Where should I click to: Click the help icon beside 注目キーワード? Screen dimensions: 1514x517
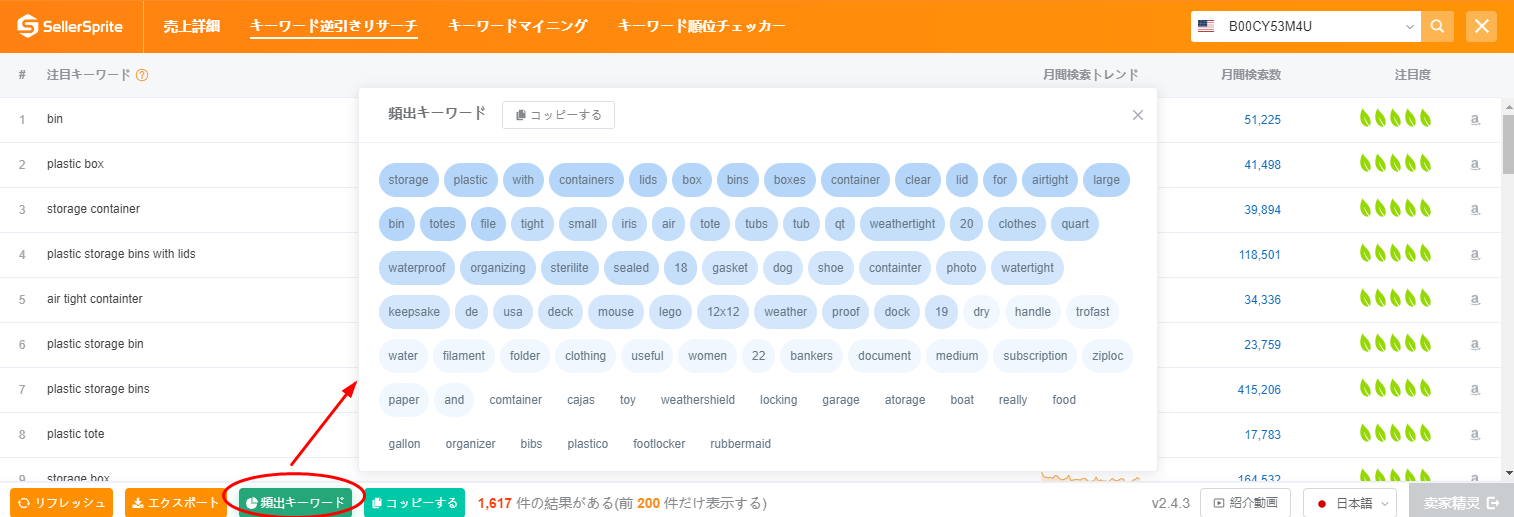142,75
